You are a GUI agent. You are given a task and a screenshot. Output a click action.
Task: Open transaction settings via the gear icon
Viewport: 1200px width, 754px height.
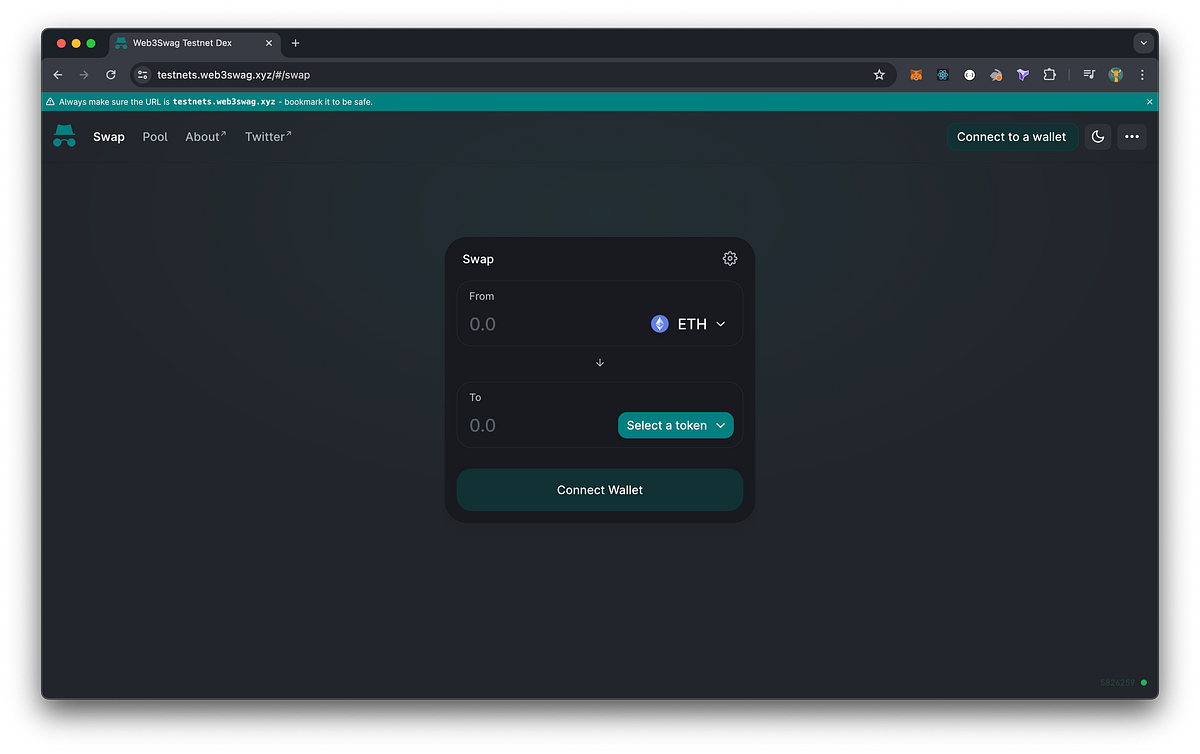(729, 258)
